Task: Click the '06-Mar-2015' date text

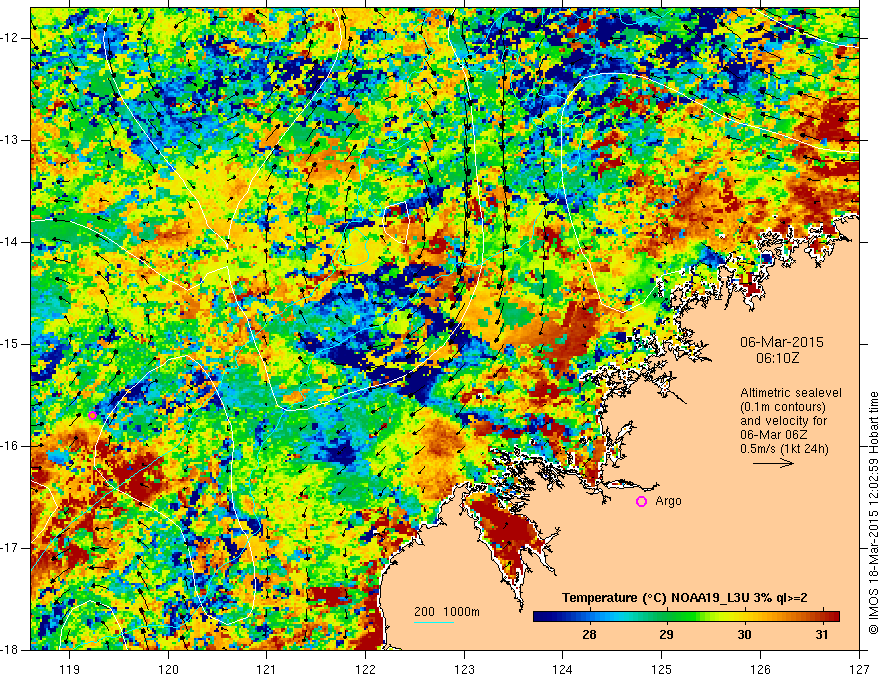Action: pyautogui.click(x=781, y=342)
